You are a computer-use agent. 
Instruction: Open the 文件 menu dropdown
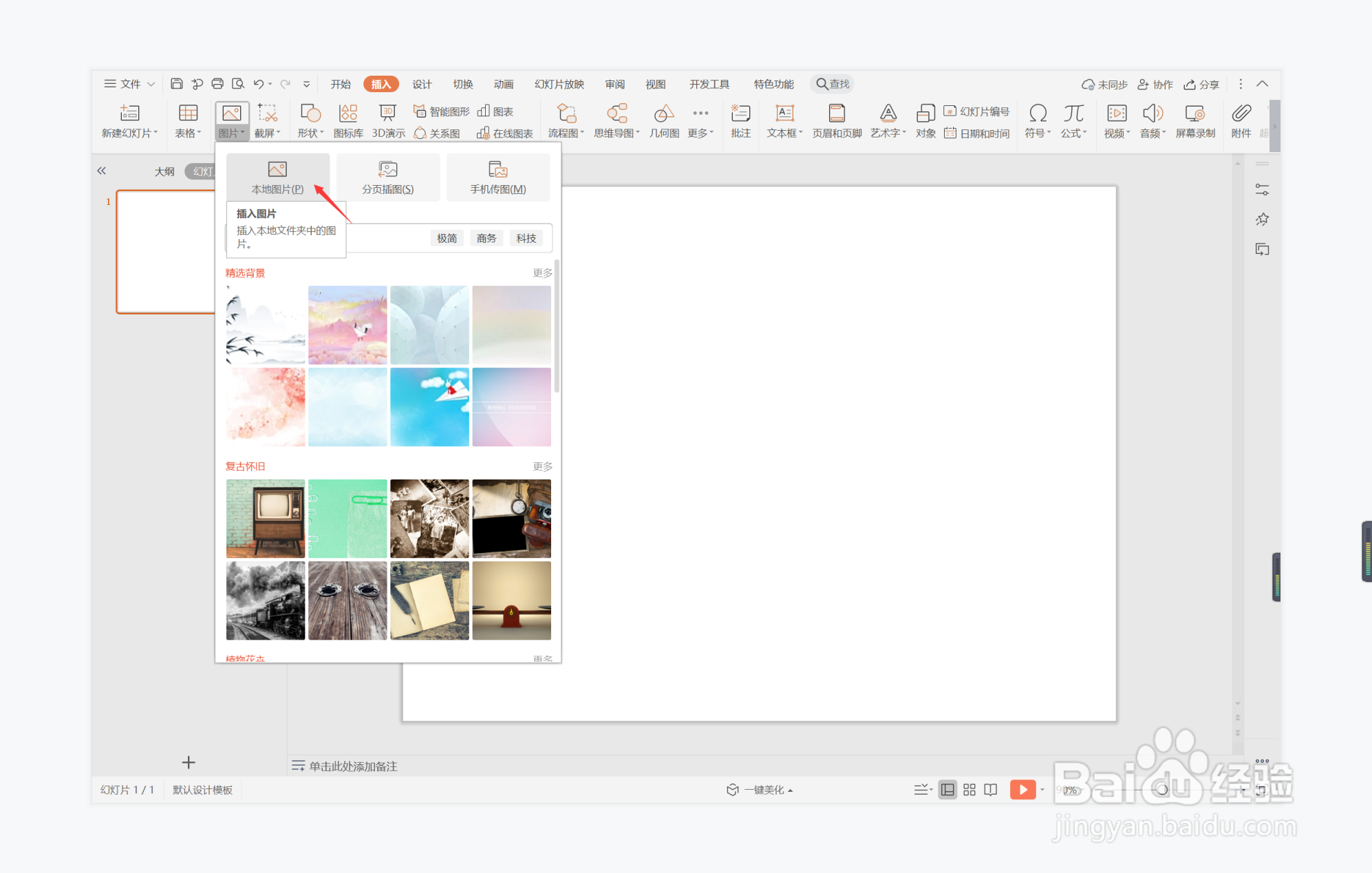(x=129, y=84)
